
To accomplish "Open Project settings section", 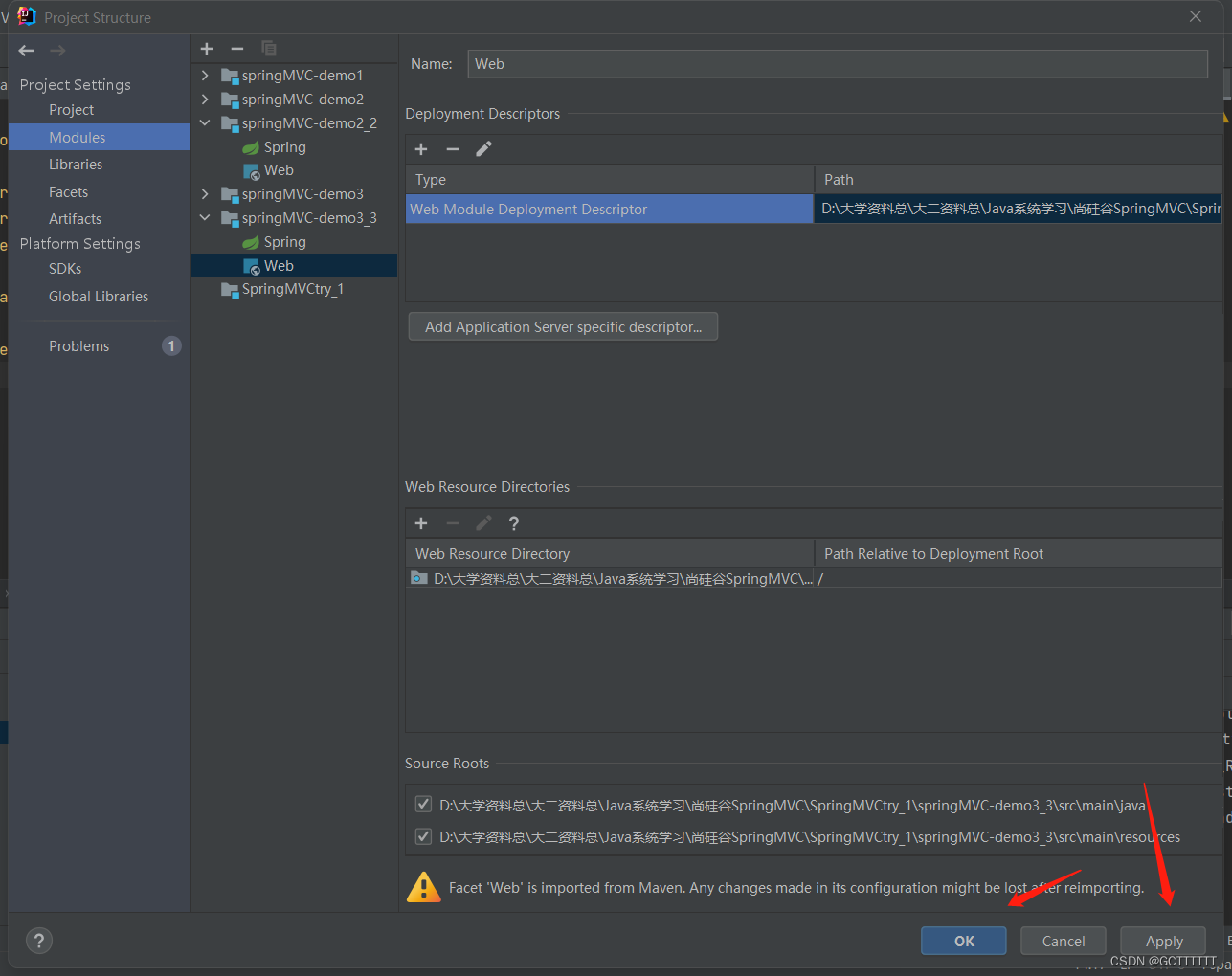I will pyautogui.click(x=72, y=110).
